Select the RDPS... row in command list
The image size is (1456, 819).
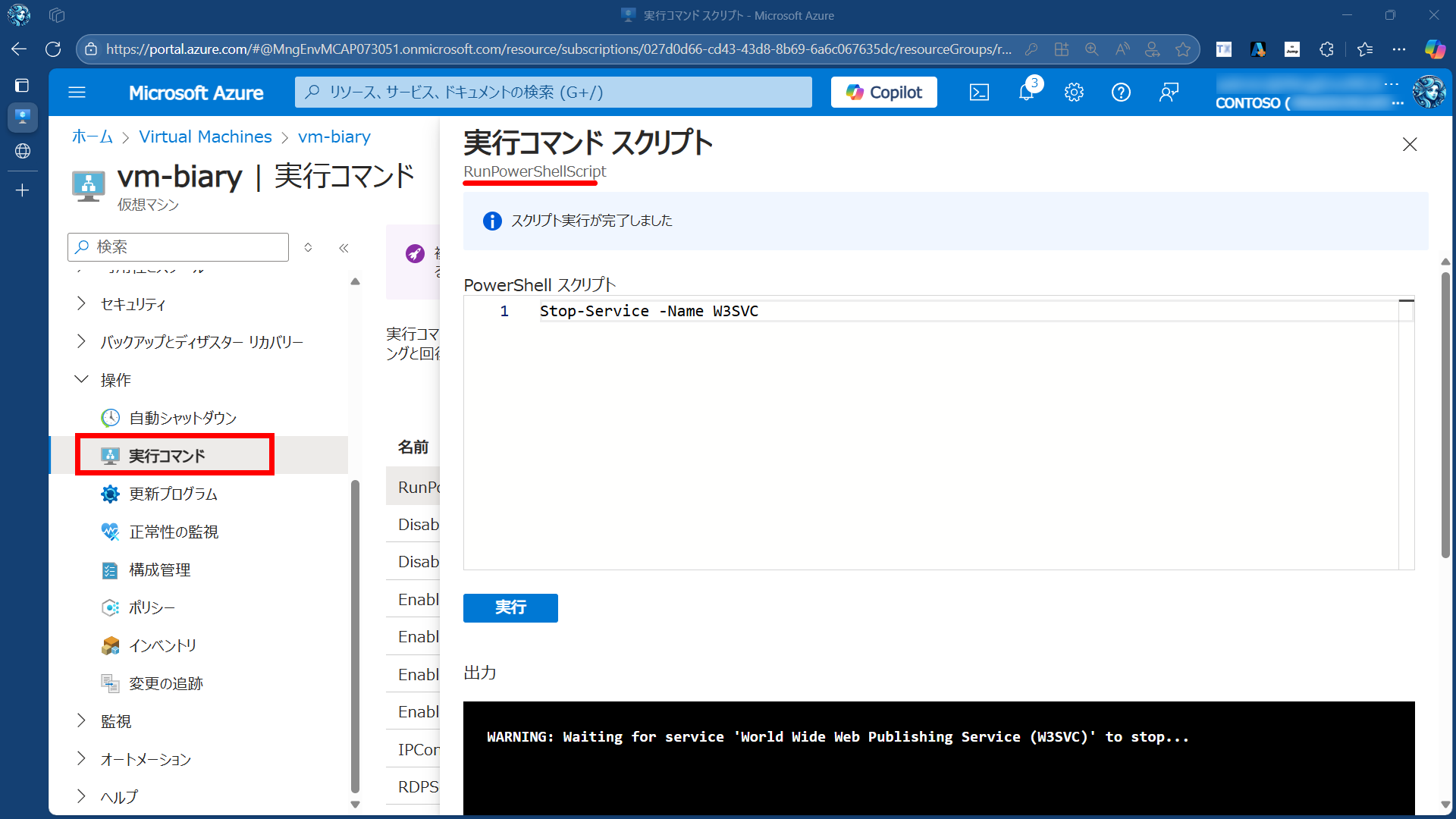coord(413,786)
